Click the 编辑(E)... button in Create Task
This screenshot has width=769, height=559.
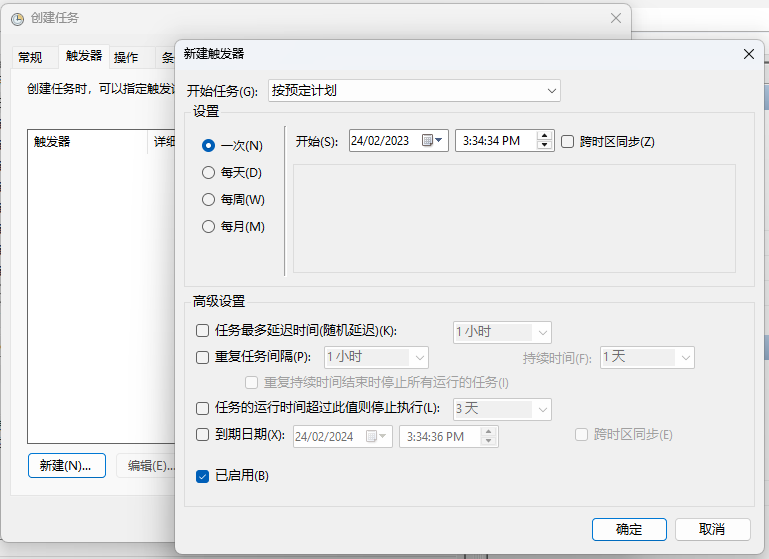tap(146, 465)
